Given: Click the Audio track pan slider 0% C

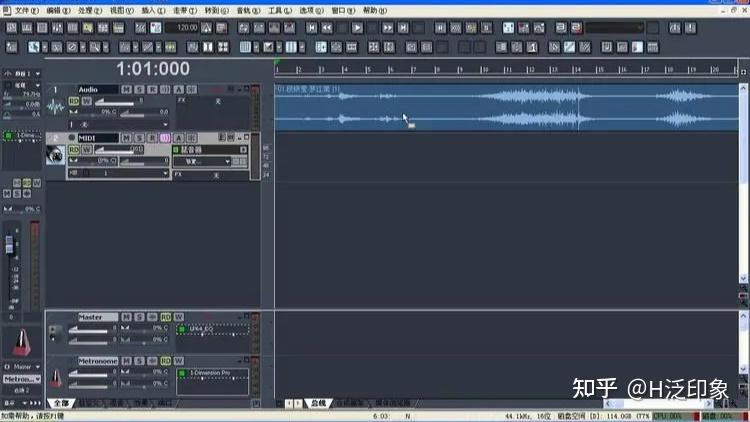Looking at the screenshot, I should [94, 112].
